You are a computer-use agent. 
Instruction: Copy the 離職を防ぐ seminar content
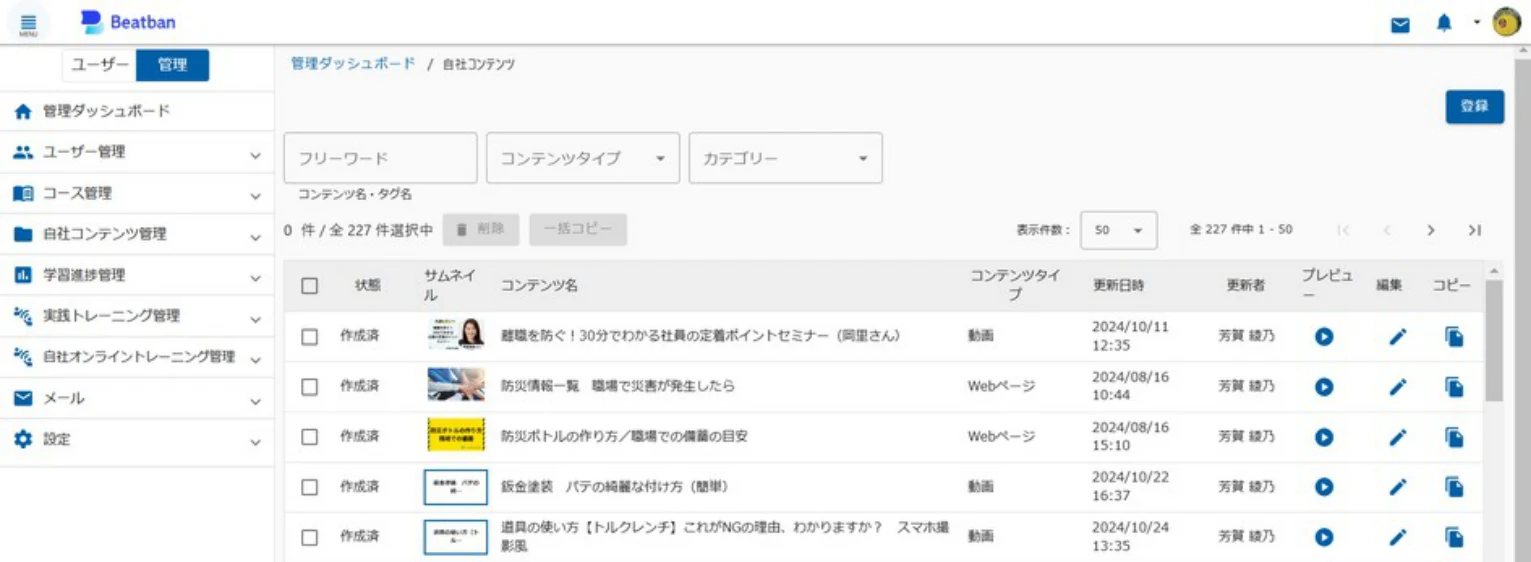[1455, 337]
